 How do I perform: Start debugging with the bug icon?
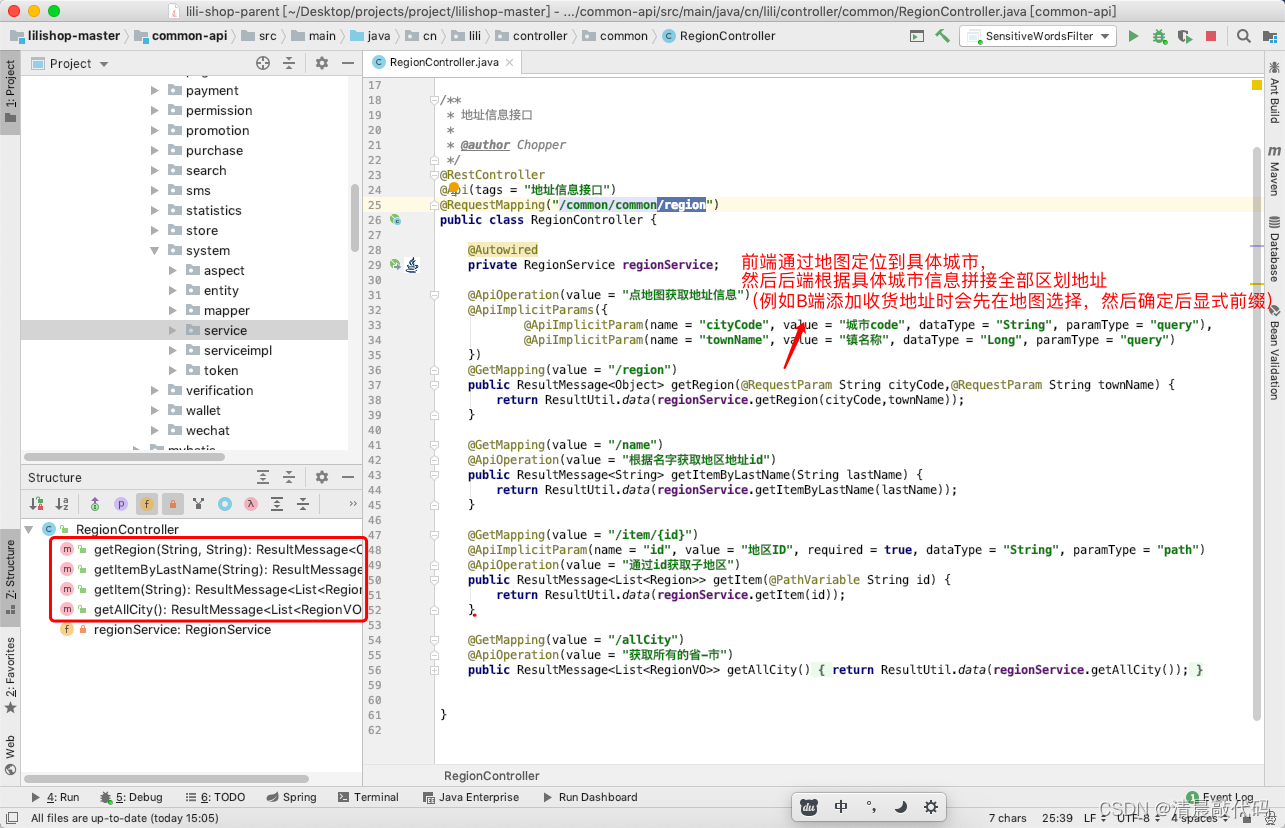tap(1159, 36)
